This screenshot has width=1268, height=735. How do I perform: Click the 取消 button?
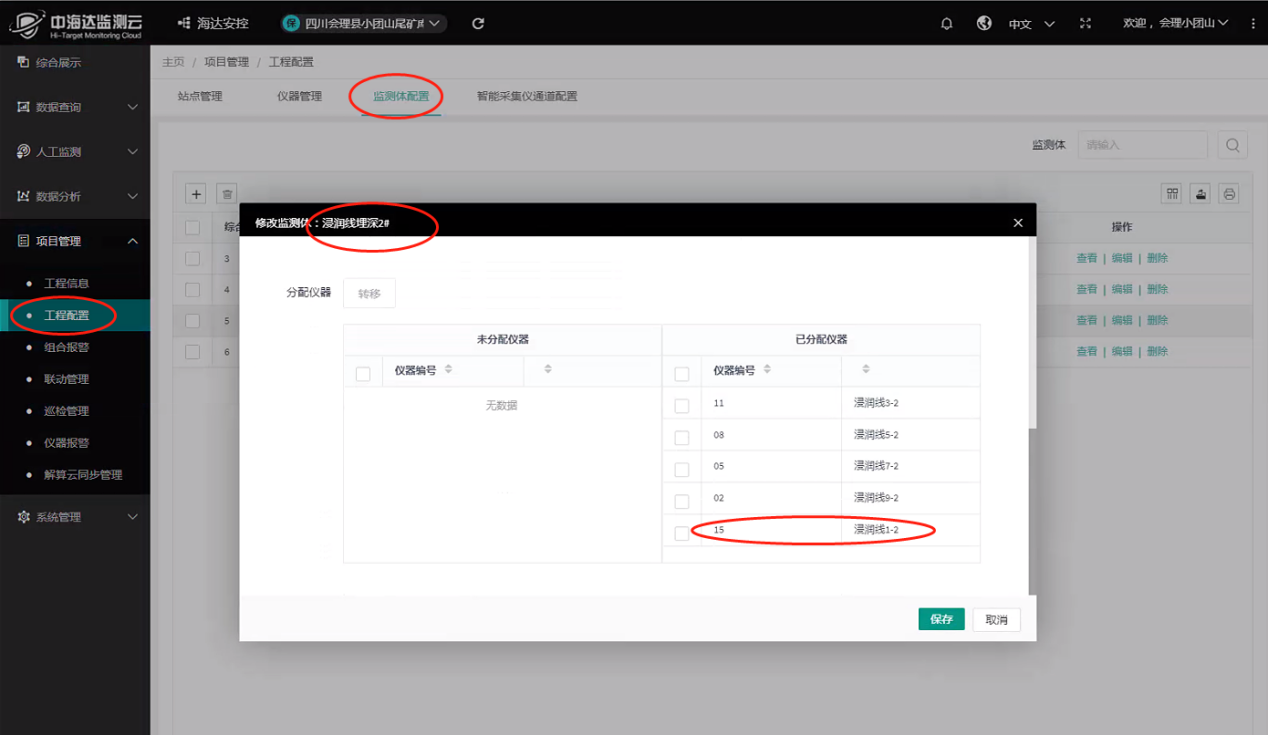(996, 619)
